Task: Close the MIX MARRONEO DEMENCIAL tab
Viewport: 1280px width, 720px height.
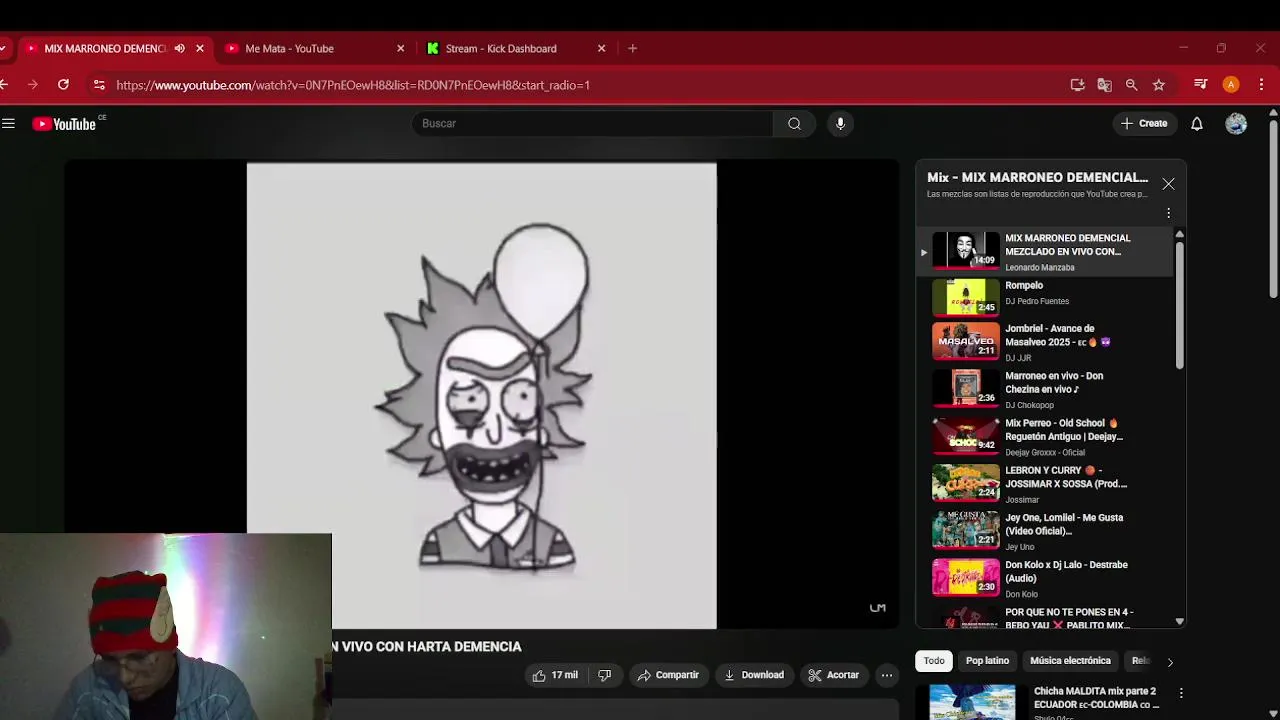Action: 200,48
